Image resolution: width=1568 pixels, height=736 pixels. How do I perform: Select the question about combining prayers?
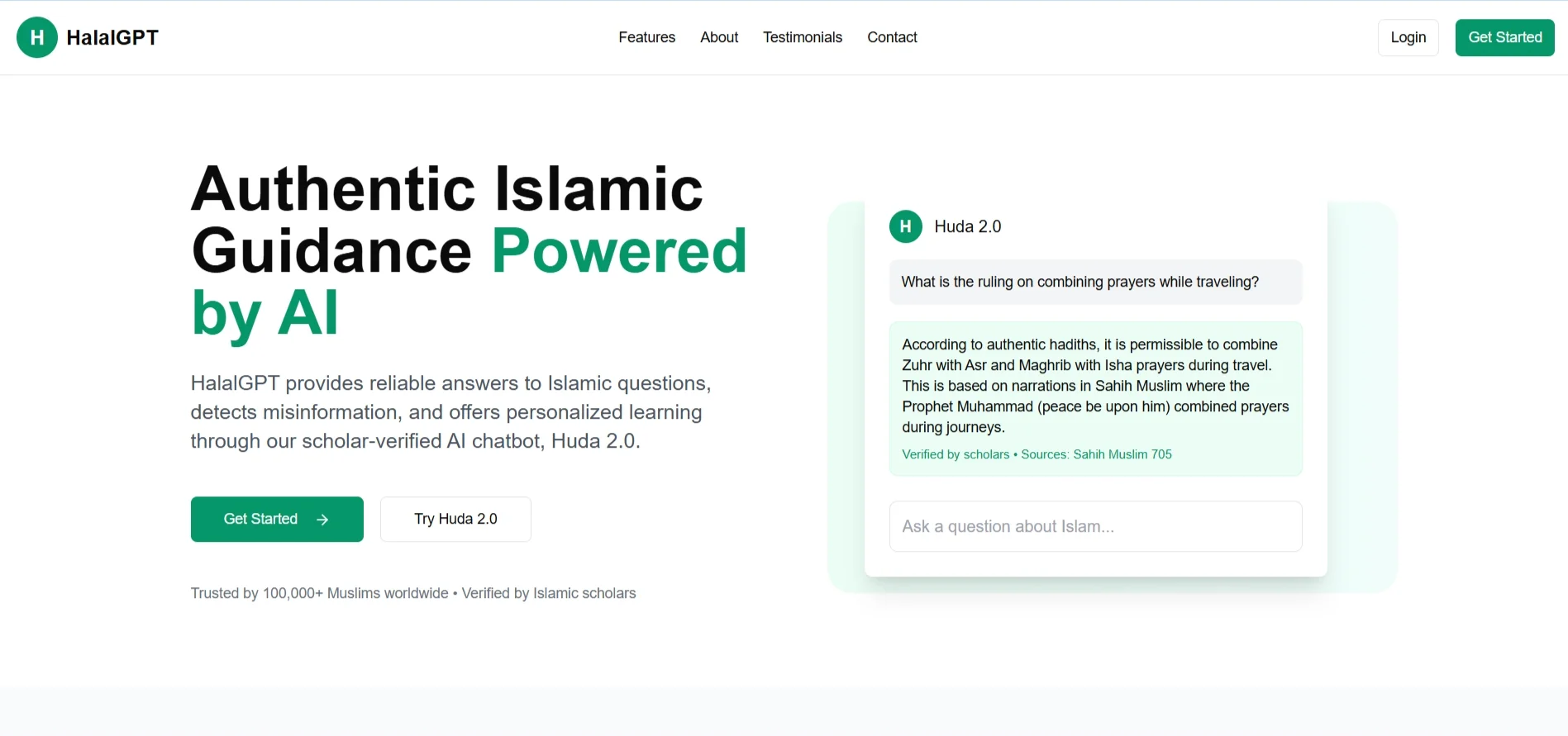(x=1079, y=282)
